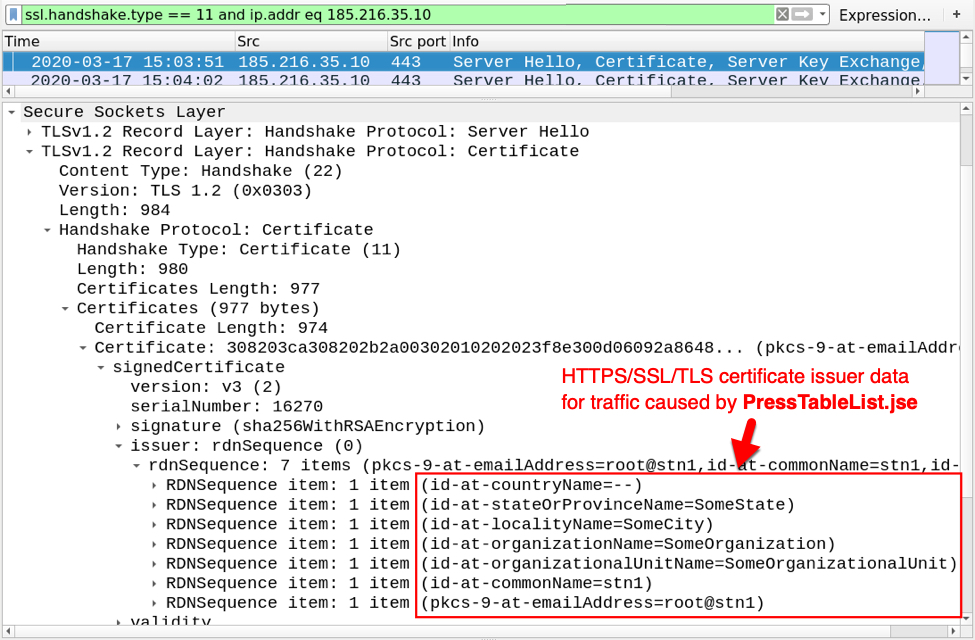Collapse the Secure Sockets Layer tree node
This screenshot has width=975, height=640.
11,112
